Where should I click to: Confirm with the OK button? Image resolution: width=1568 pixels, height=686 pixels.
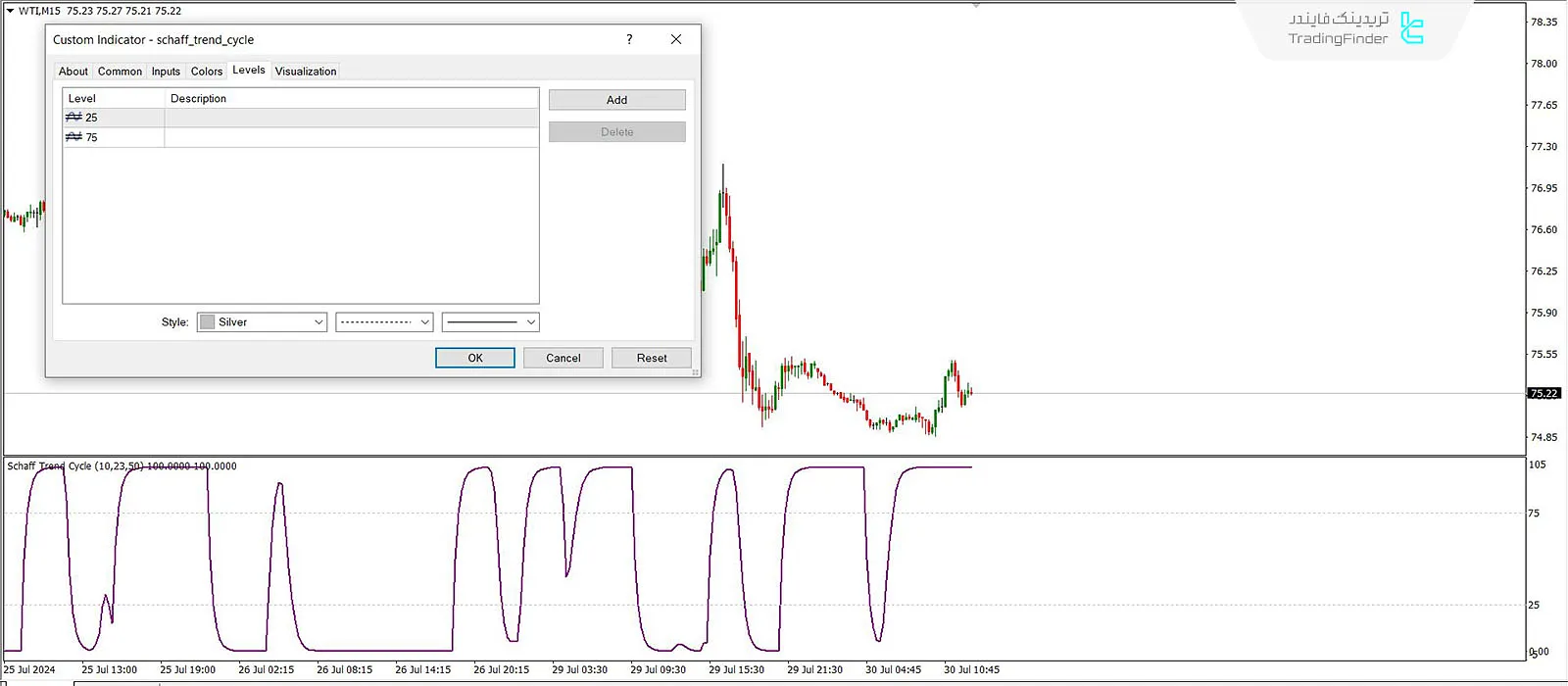tap(475, 359)
